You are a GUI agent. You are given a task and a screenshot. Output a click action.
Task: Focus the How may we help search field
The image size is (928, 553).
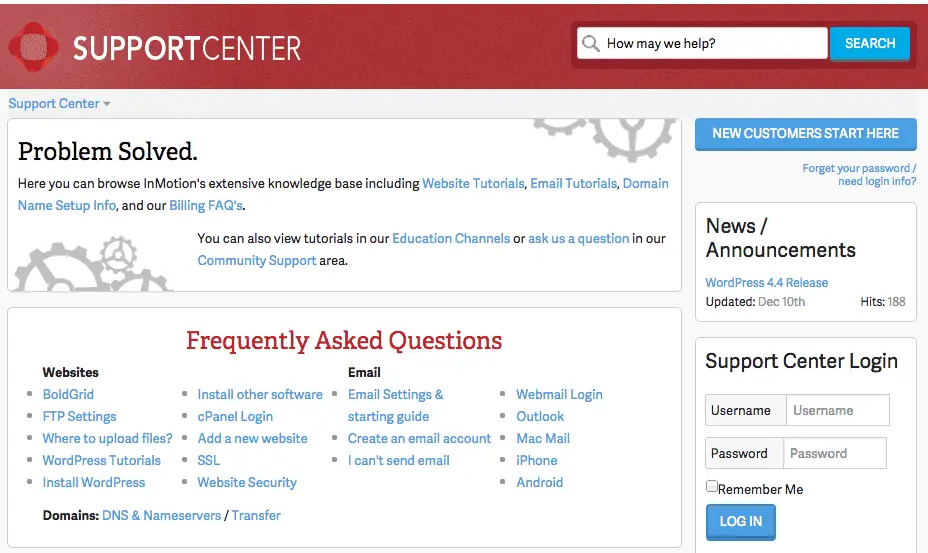click(702, 43)
